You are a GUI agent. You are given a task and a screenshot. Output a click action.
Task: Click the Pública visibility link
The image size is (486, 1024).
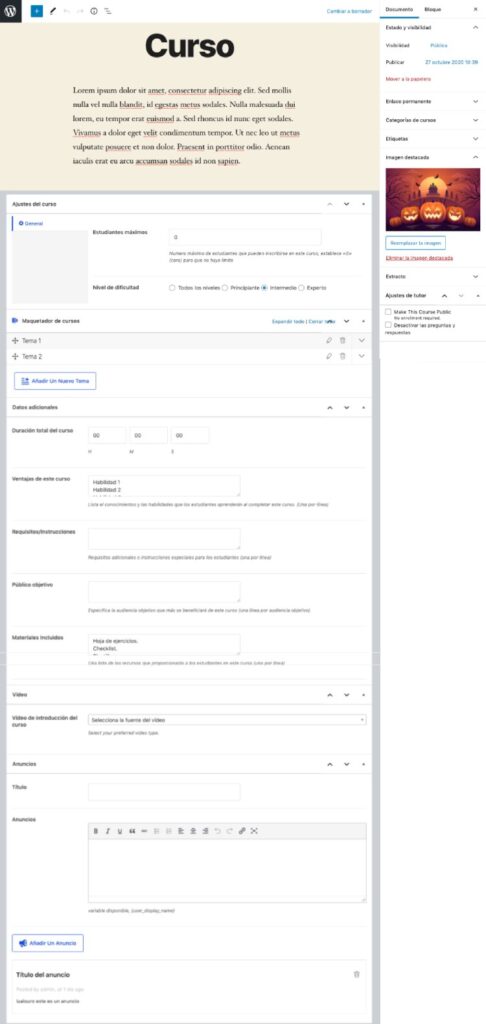439,46
